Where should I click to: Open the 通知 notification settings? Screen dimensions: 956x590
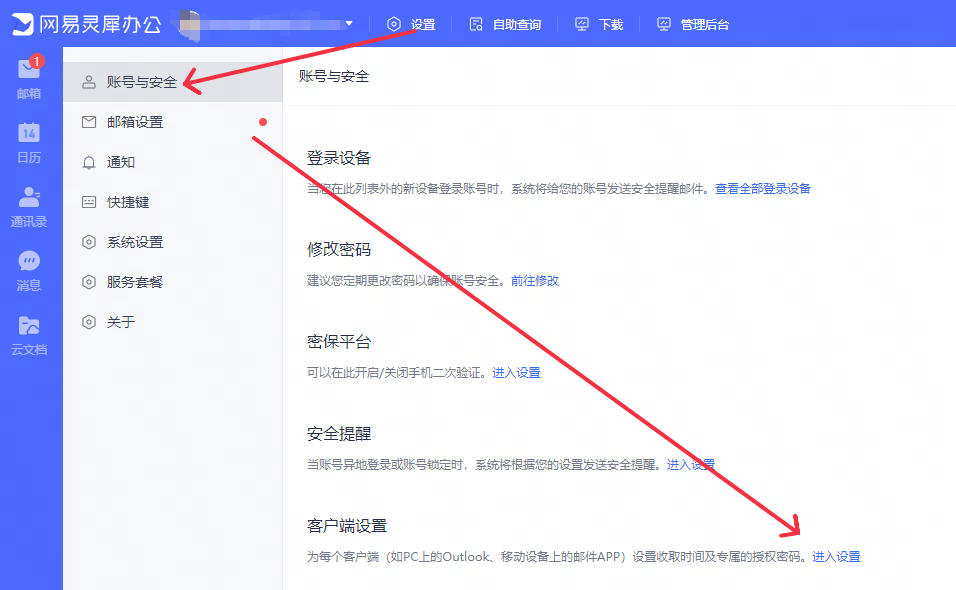pos(122,161)
